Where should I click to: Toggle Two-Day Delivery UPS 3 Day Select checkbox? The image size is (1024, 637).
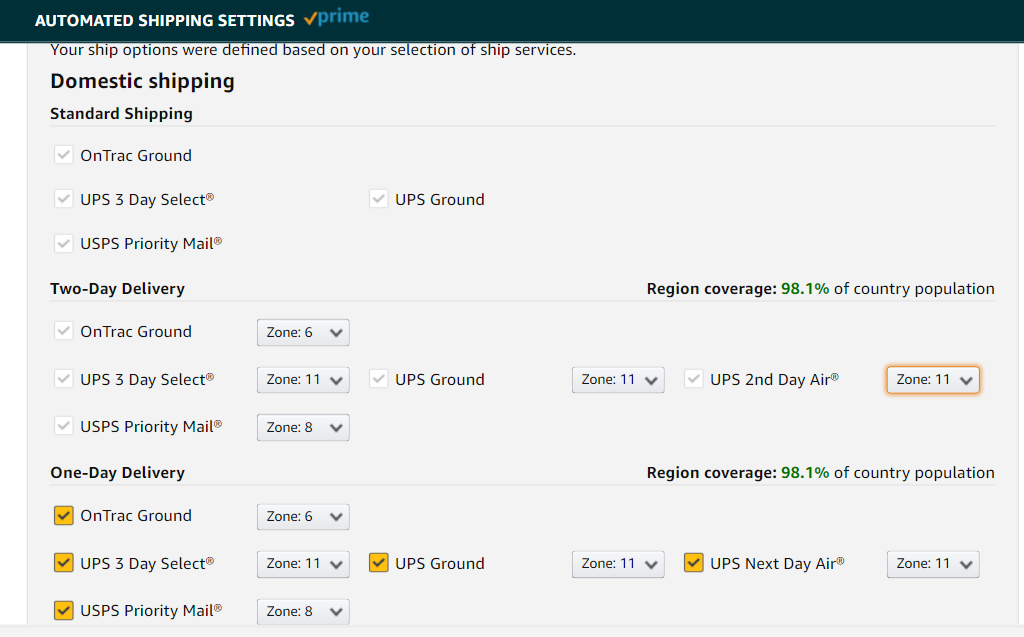click(x=63, y=379)
